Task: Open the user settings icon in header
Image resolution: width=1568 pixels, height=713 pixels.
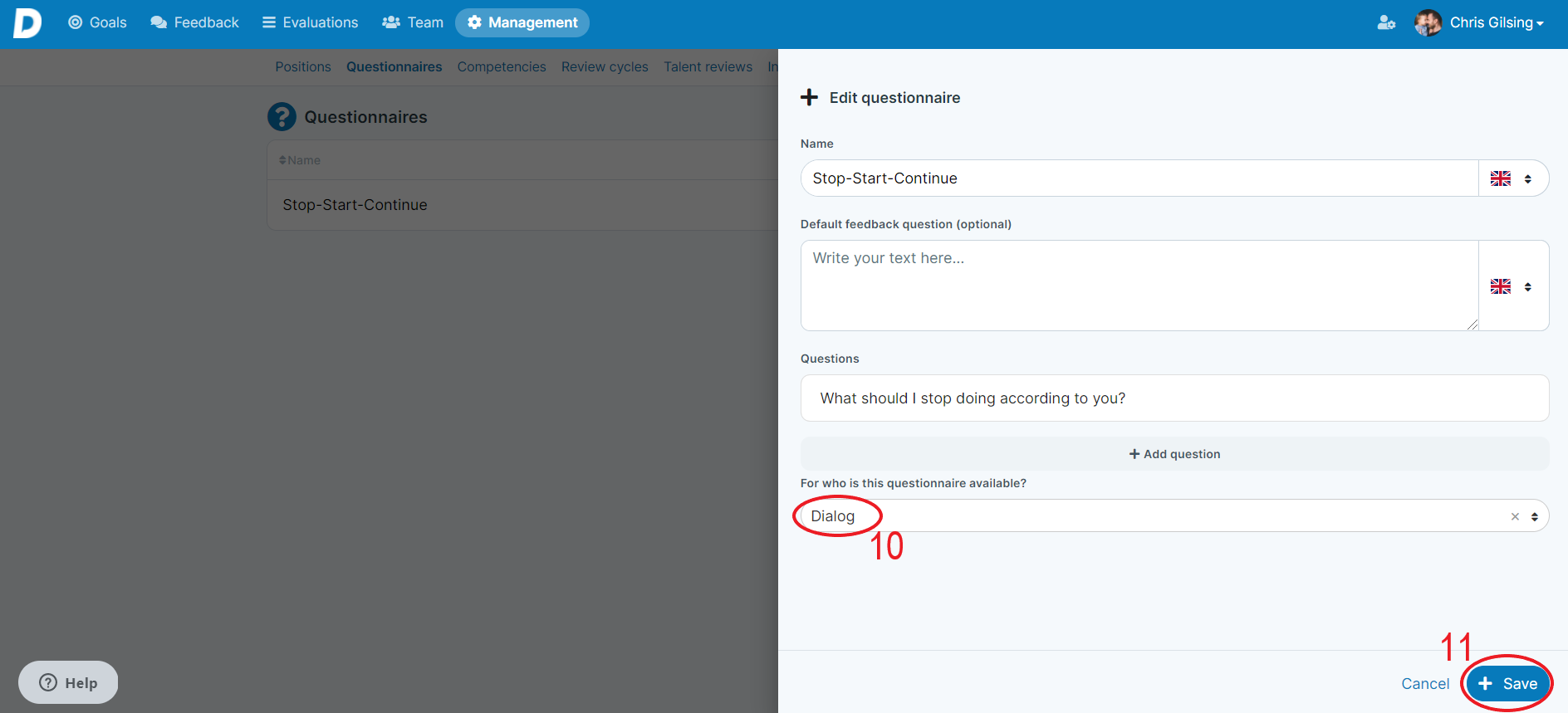Action: tap(1386, 22)
